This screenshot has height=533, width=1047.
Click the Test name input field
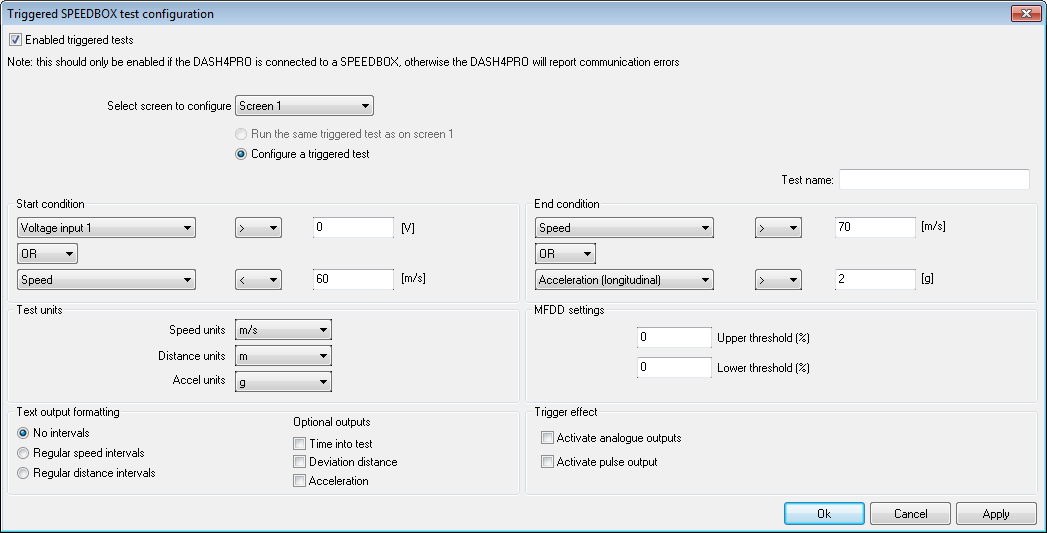pyautogui.click(x=933, y=180)
